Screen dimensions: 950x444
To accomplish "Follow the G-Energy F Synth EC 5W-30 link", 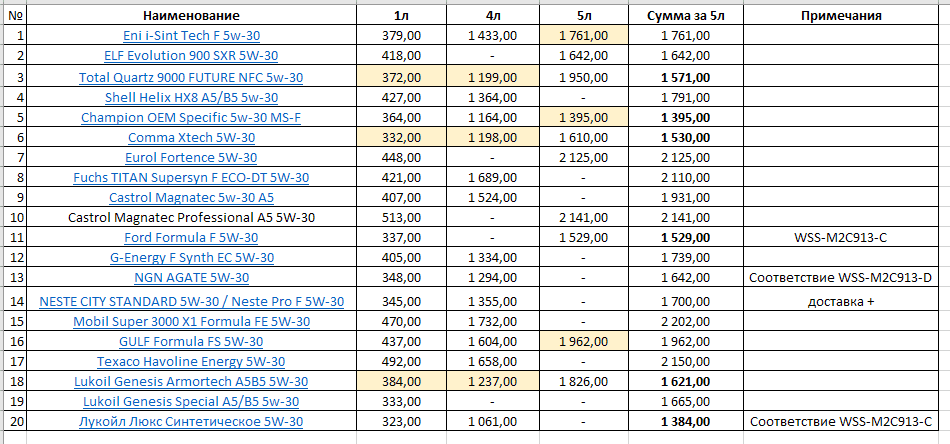I will pos(191,257).
